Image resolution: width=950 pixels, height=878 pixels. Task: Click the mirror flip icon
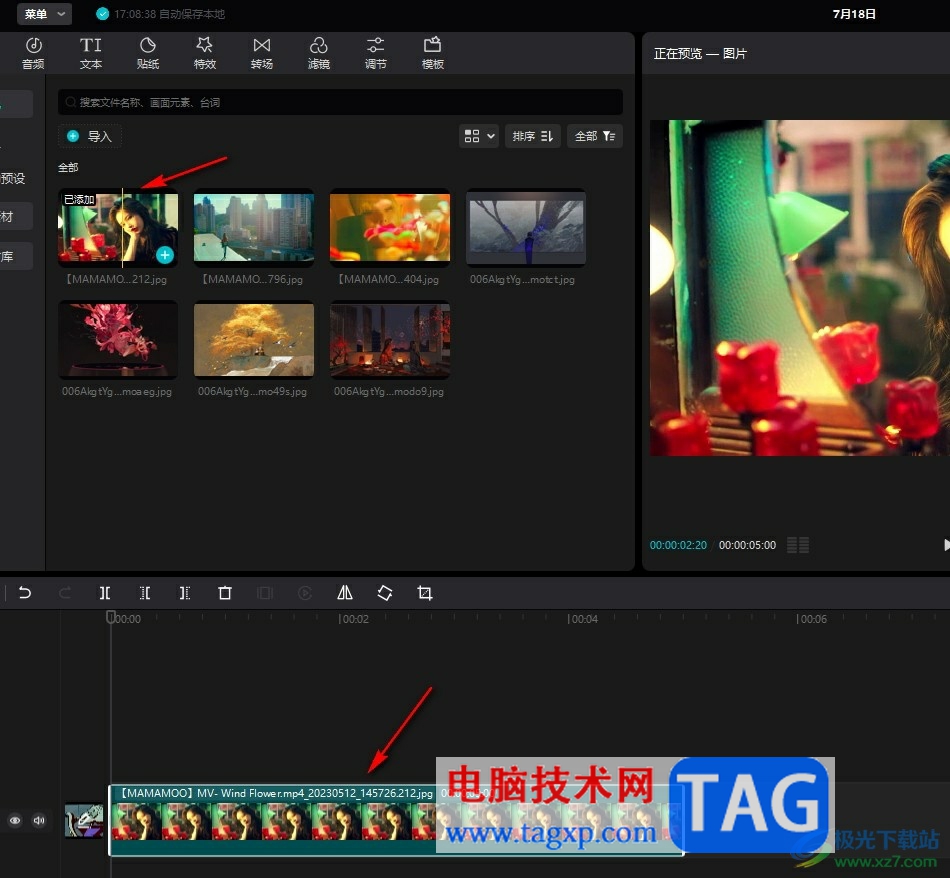click(345, 593)
